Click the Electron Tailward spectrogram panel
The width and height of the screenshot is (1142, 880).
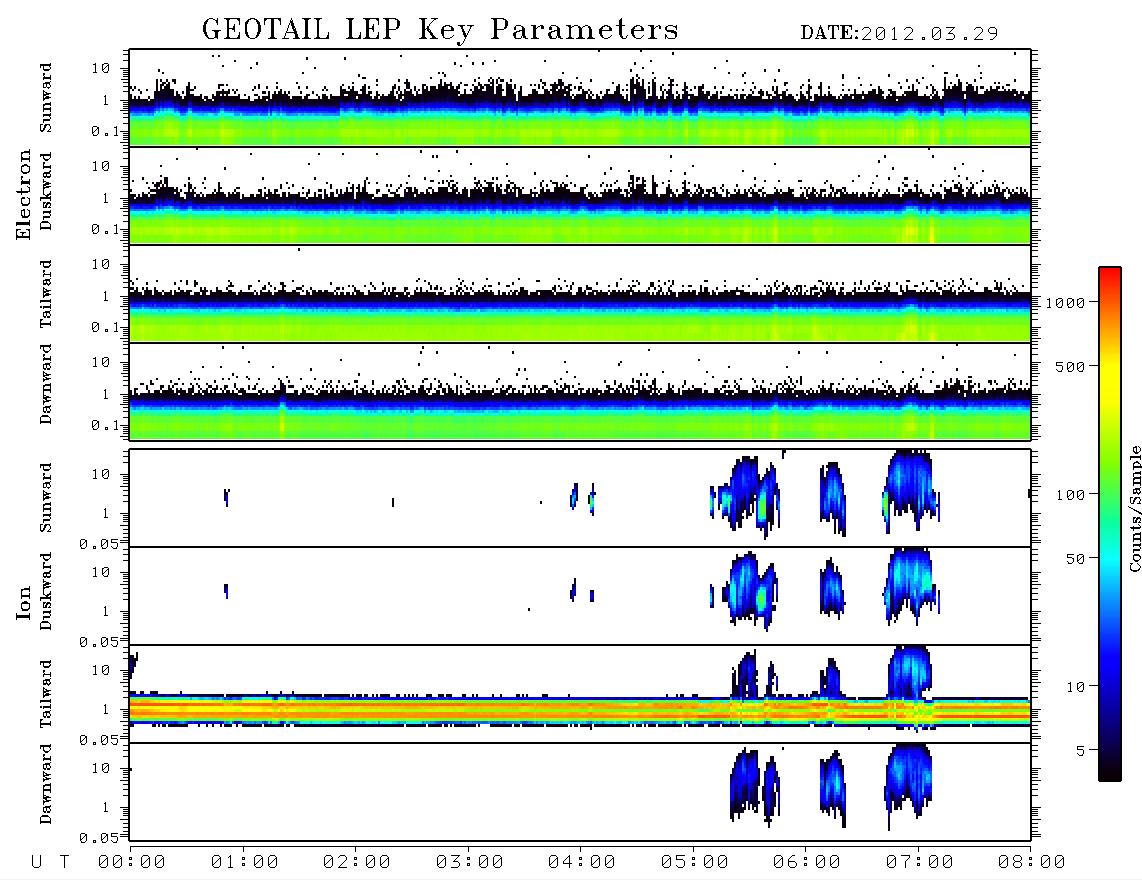[580, 294]
